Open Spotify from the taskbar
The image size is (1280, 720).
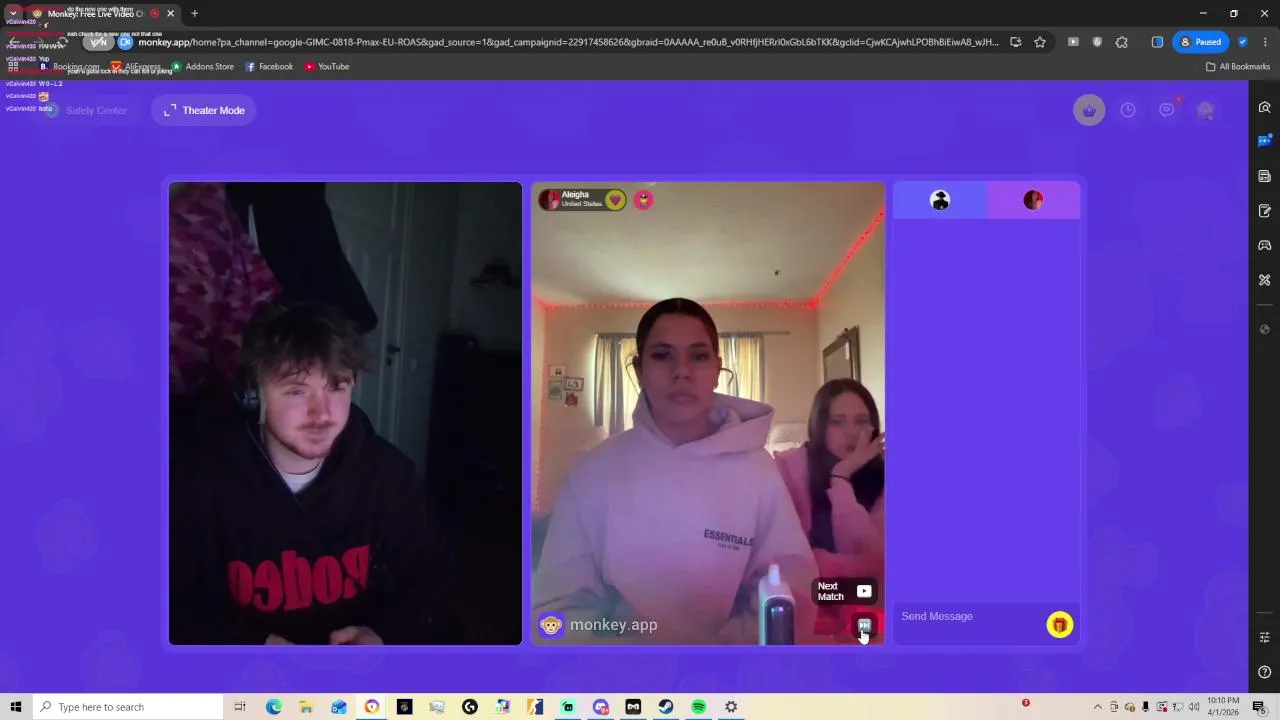click(x=698, y=707)
